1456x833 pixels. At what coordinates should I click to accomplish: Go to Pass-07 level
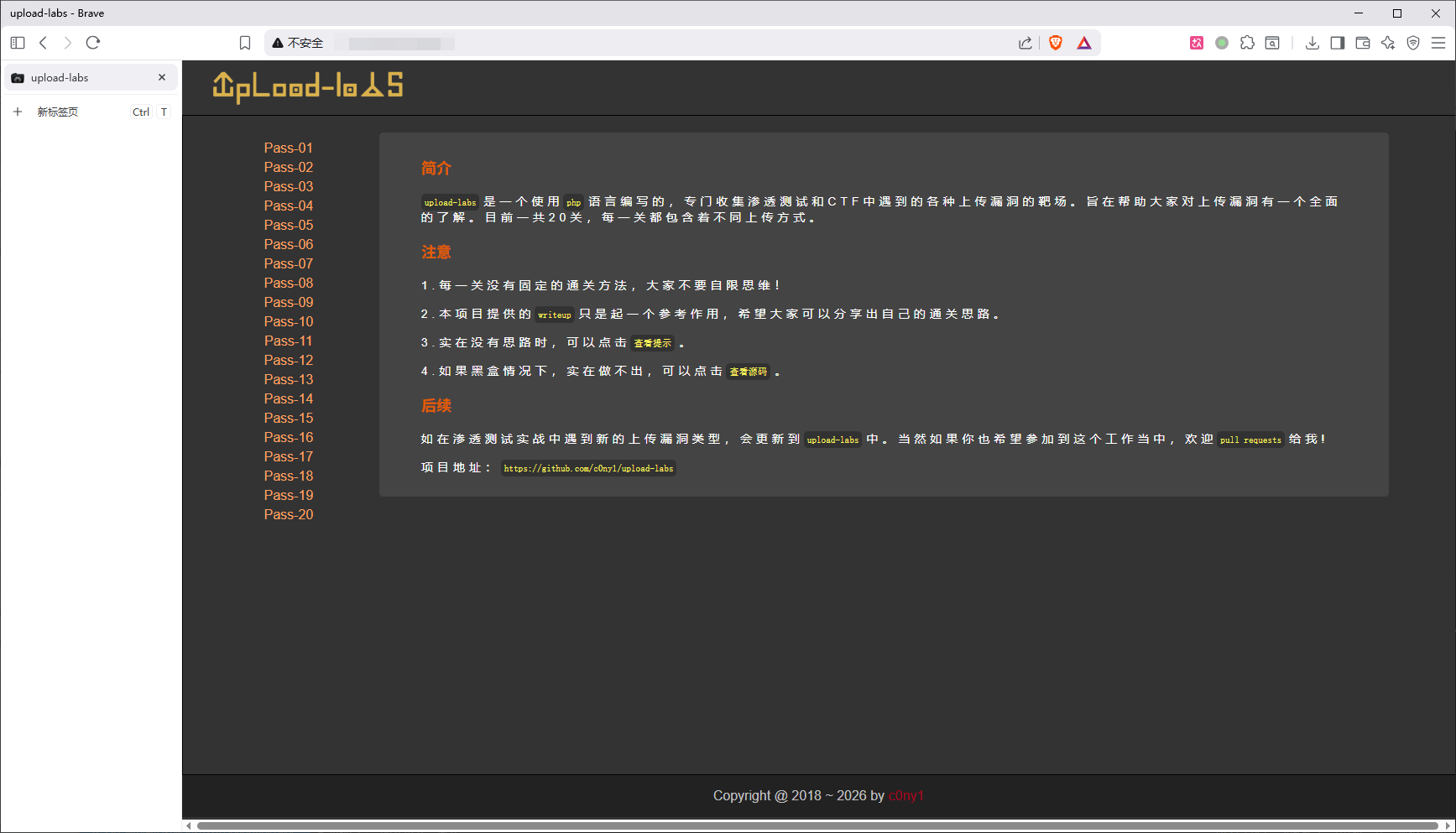289,263
